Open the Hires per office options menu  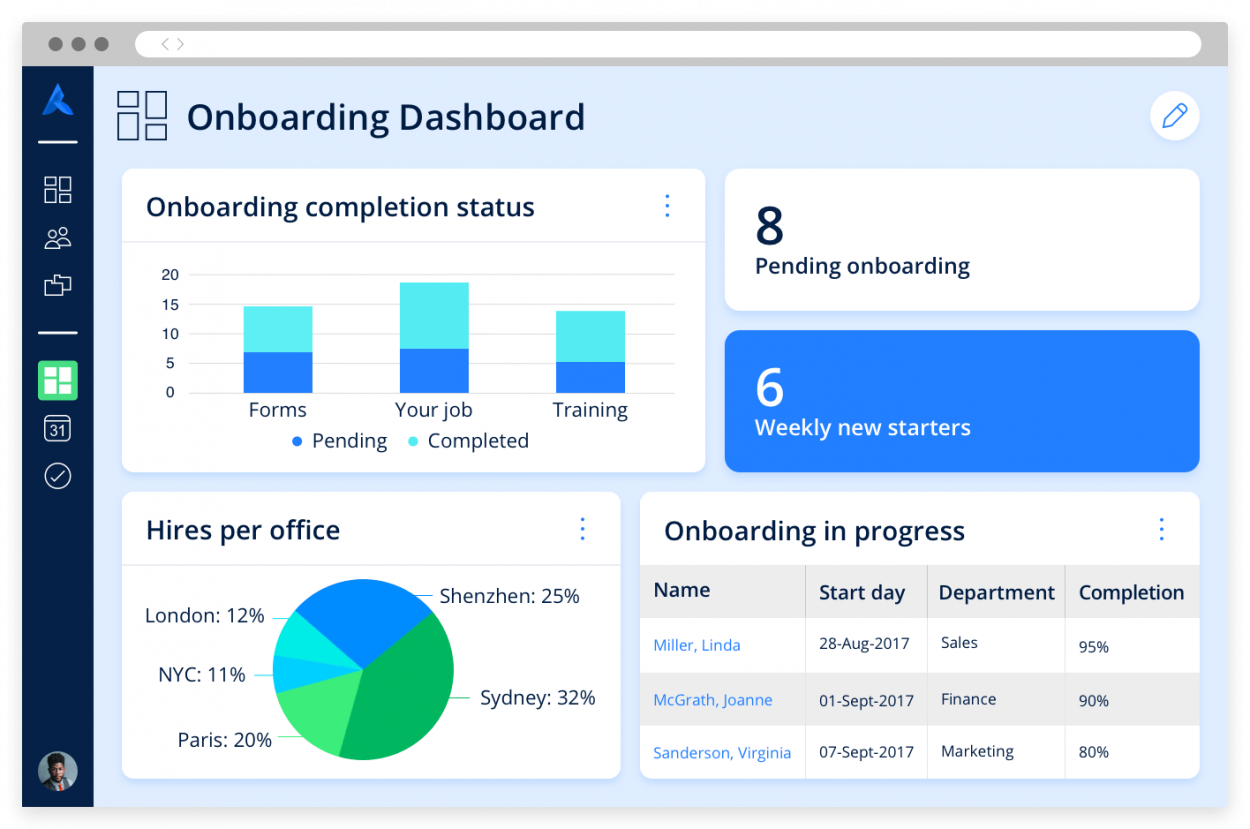click(582, 529)
